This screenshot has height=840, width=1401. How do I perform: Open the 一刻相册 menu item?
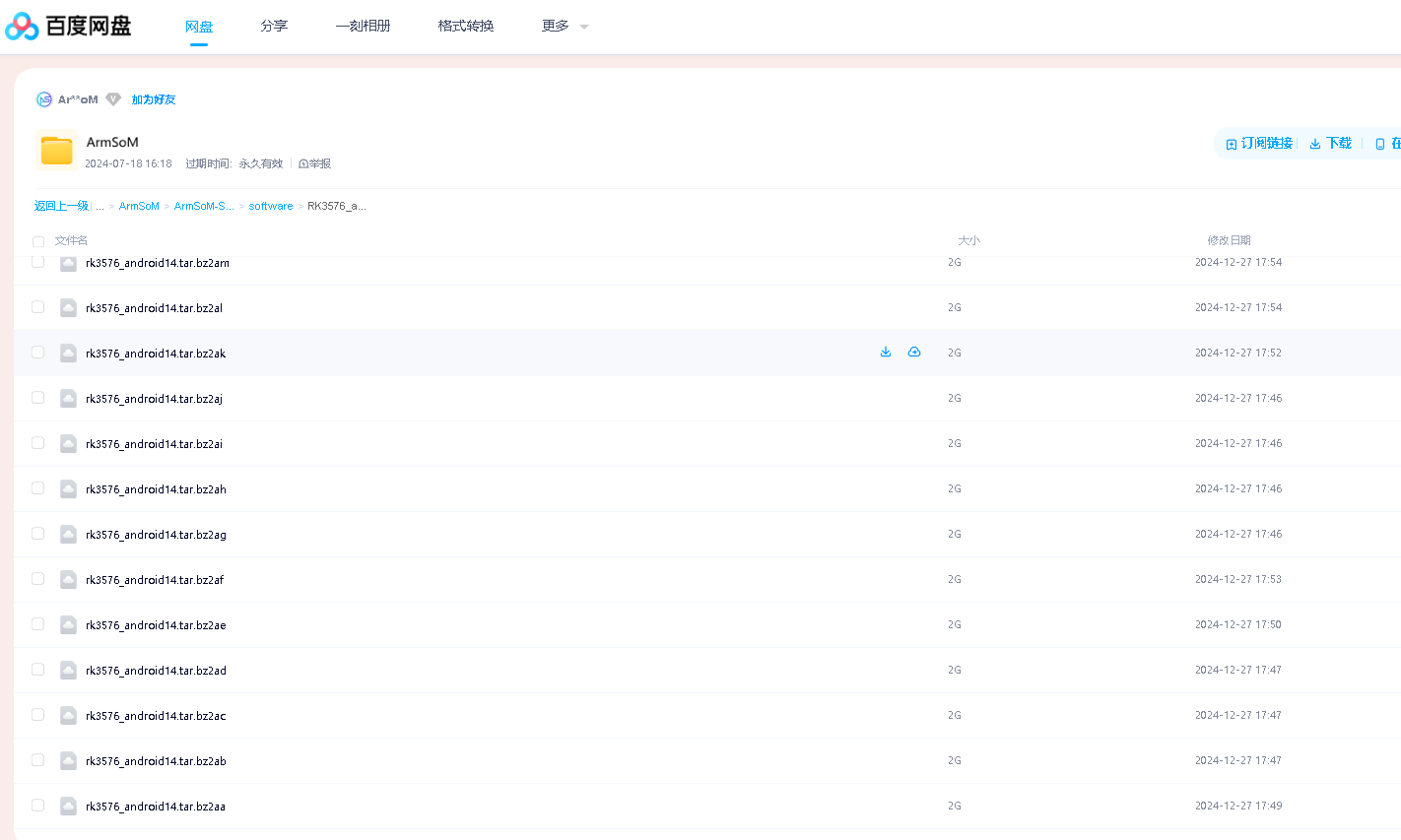click(364, 26)
